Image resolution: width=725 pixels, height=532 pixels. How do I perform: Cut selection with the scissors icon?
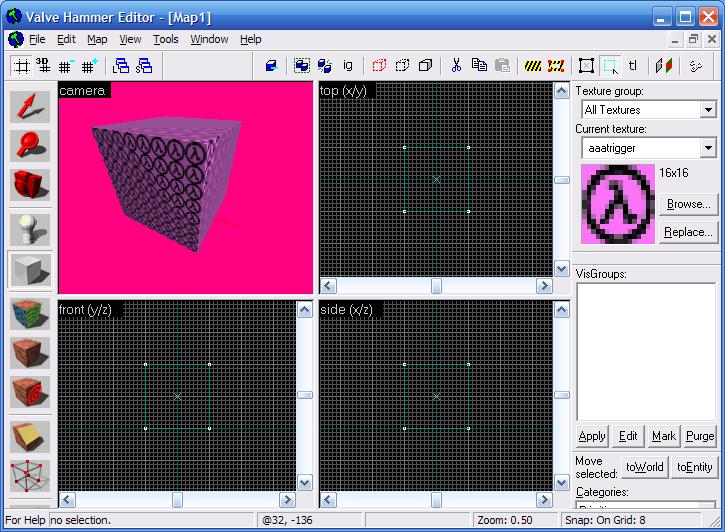(x=456, y=66)
